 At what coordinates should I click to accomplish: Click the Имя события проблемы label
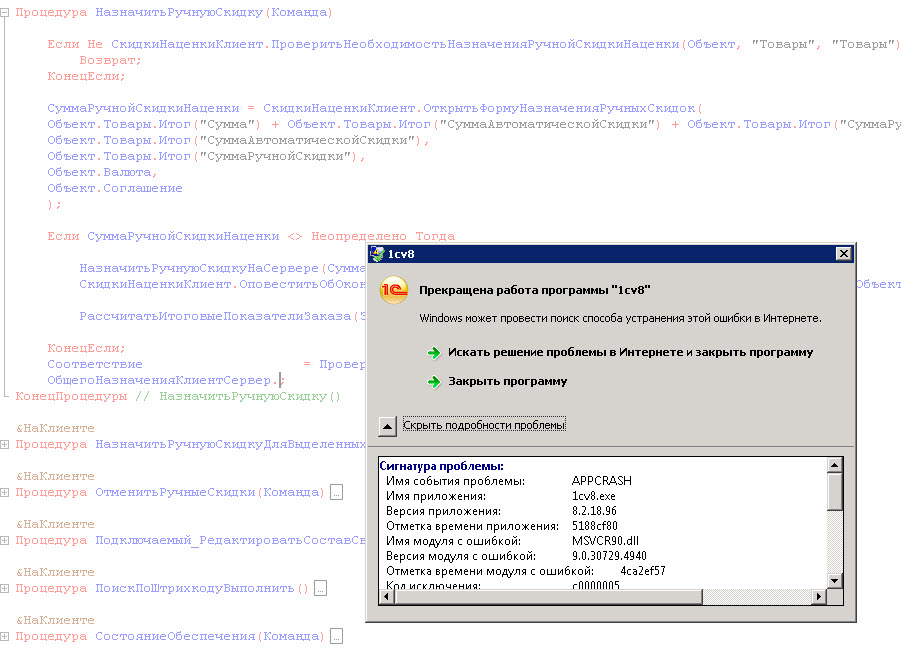pyautogui.click(x=455, y=481)
